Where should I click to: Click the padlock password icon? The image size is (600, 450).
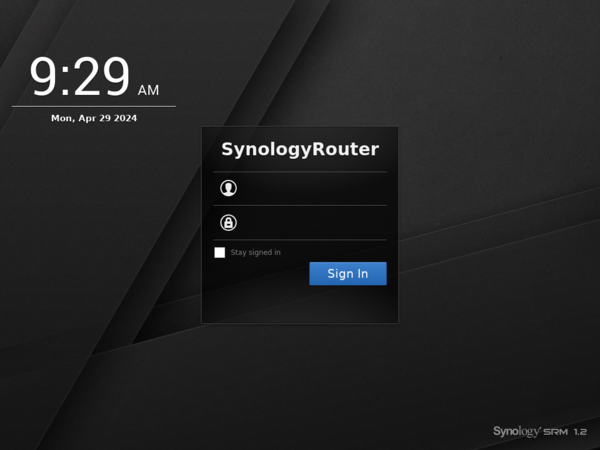click(228, 223)
